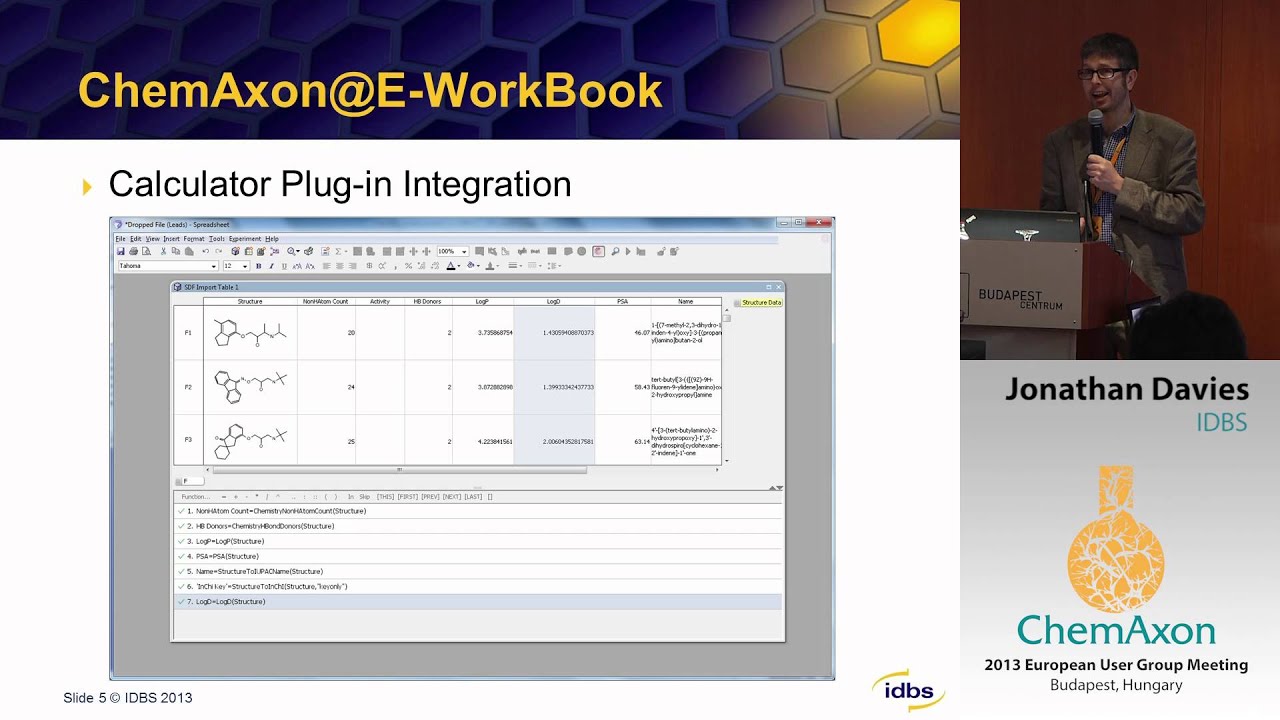Click the NonHAtom Count column header
The image size is (1280, 720).
pyautogui.click(x=326, y=301)
